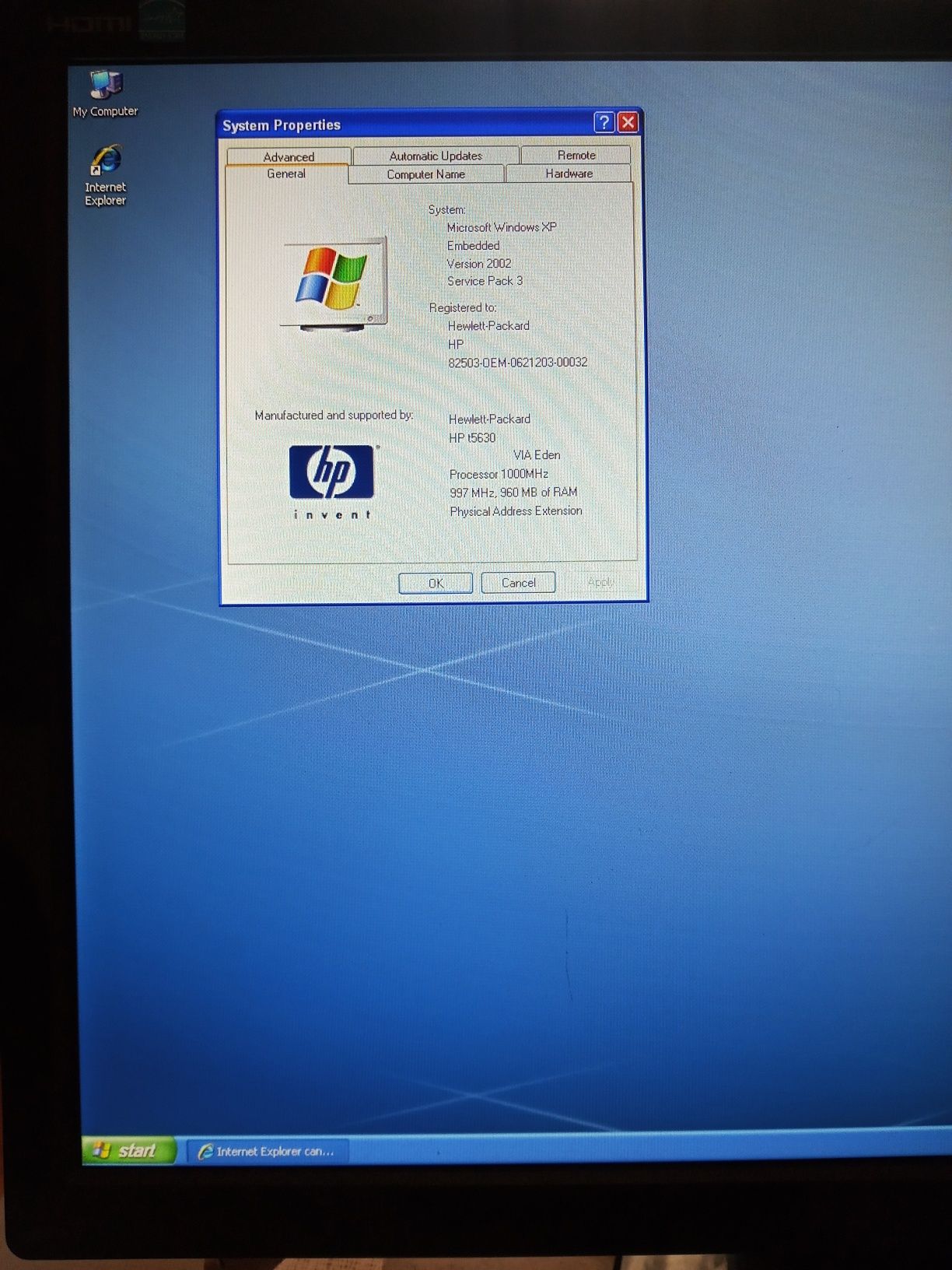
Task: Click the greyed-out Apply button
Action: pos(600,582)
